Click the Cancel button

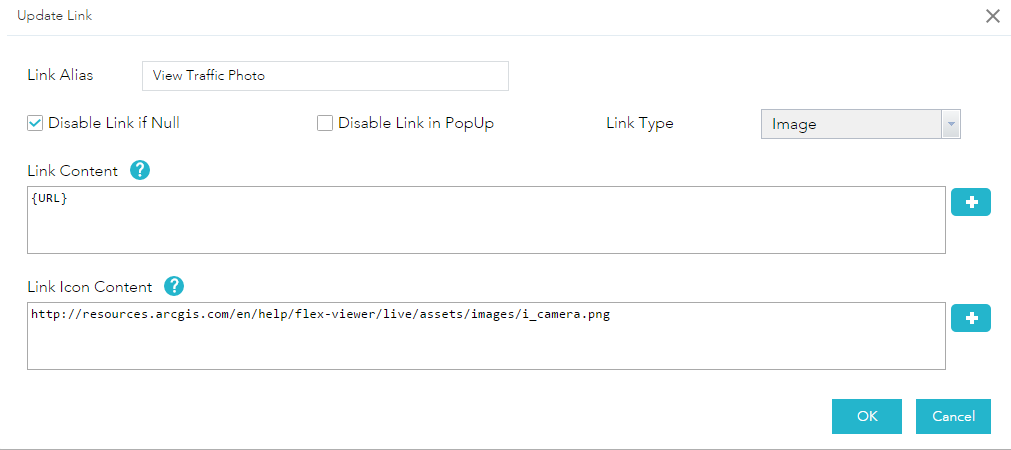(953, 416)
